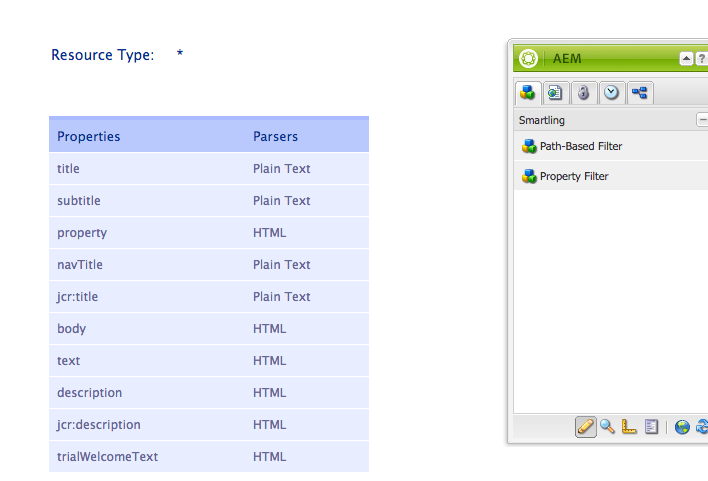Switch to Preview mode magnifier icon
The image size is (708, 481).
(x=607, y=427)
